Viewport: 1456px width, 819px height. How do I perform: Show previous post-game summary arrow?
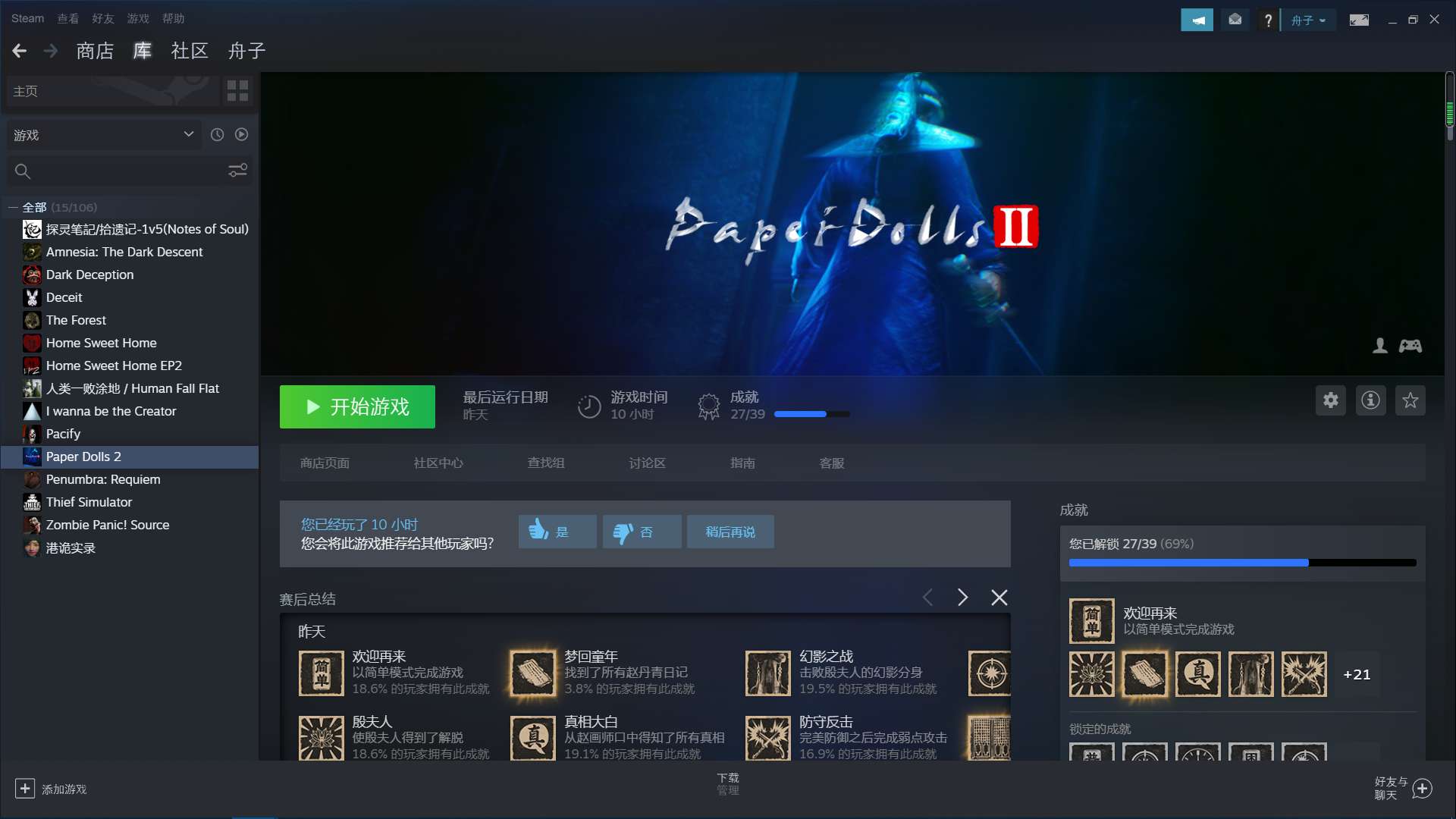pos(927,598)
